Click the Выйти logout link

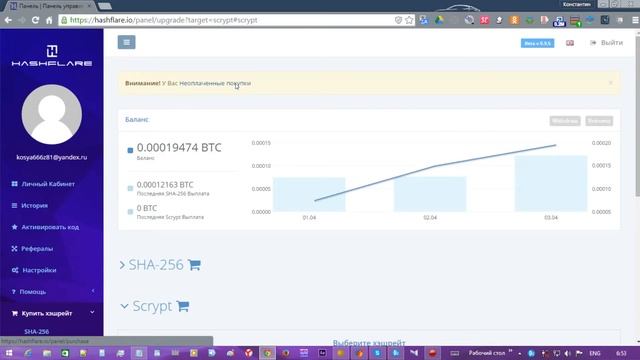(x=607, y=42)
